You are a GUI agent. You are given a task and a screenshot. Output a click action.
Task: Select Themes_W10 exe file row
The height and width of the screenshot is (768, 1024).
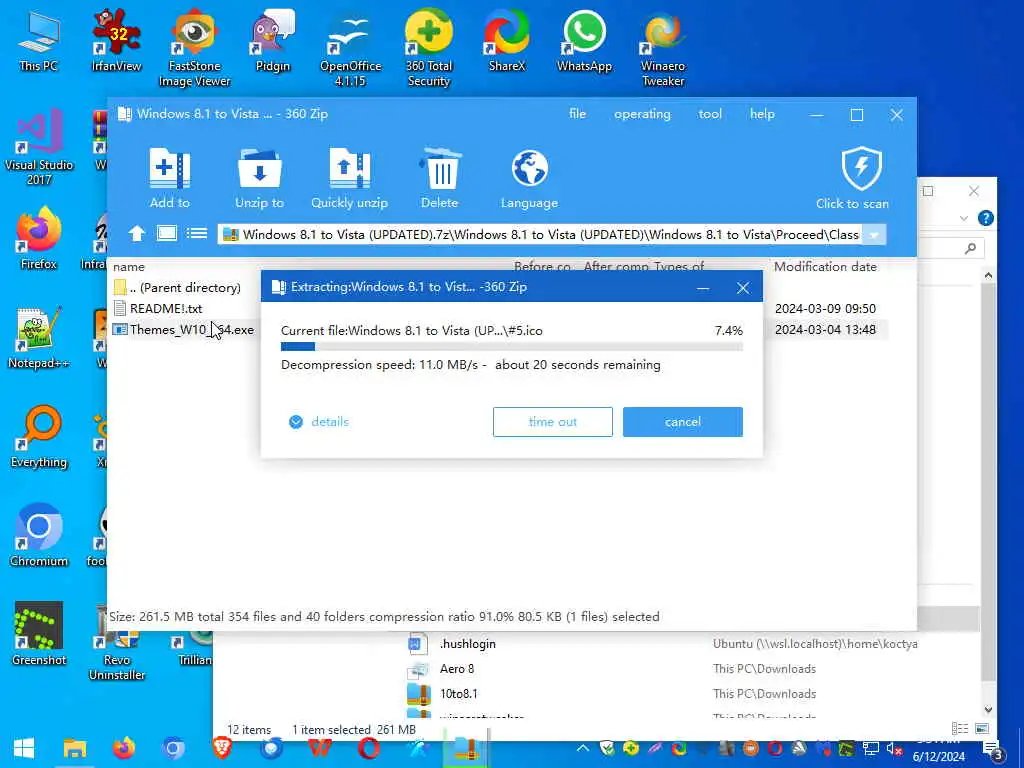(184, 329)
